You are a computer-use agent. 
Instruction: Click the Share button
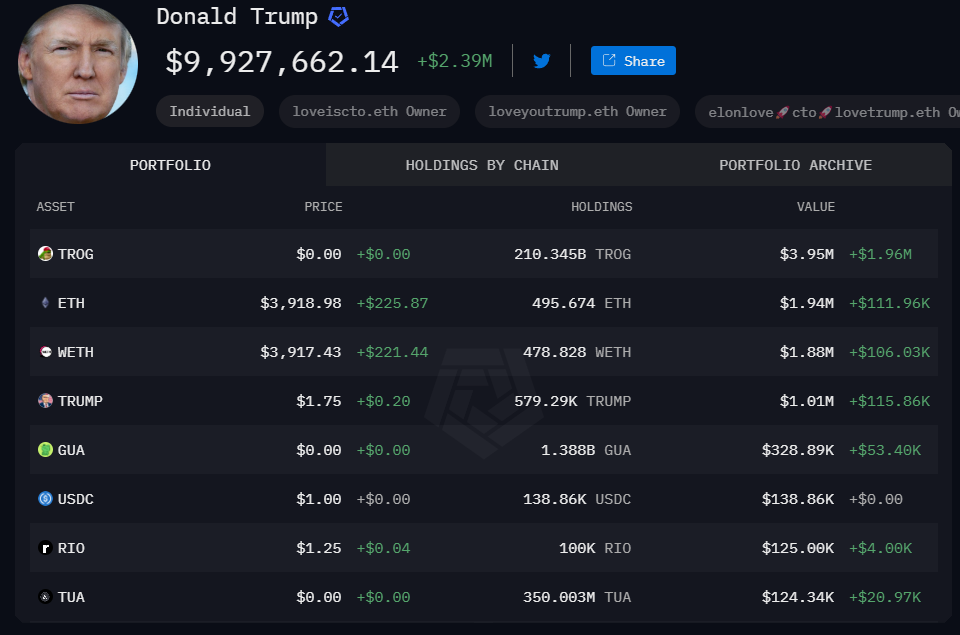pos(633,61)
